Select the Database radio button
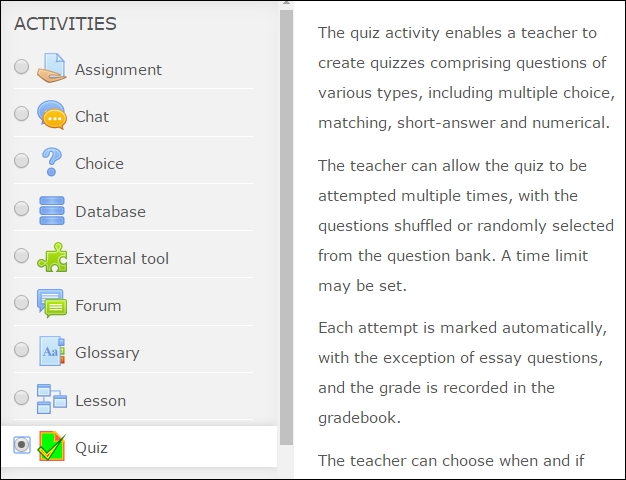 pos(22,208)
